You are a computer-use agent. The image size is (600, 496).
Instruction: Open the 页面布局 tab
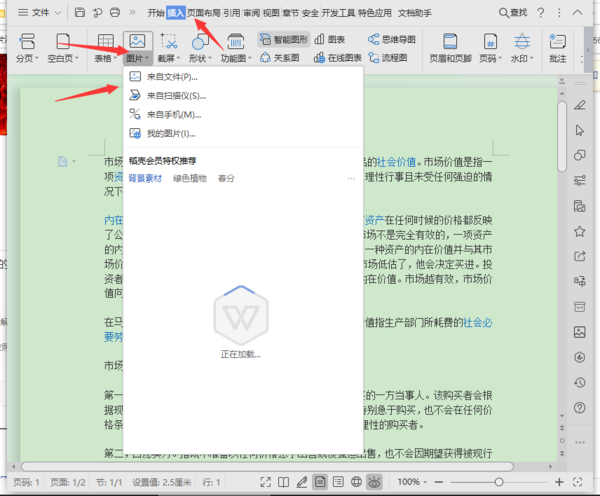(x=204, y=13)
